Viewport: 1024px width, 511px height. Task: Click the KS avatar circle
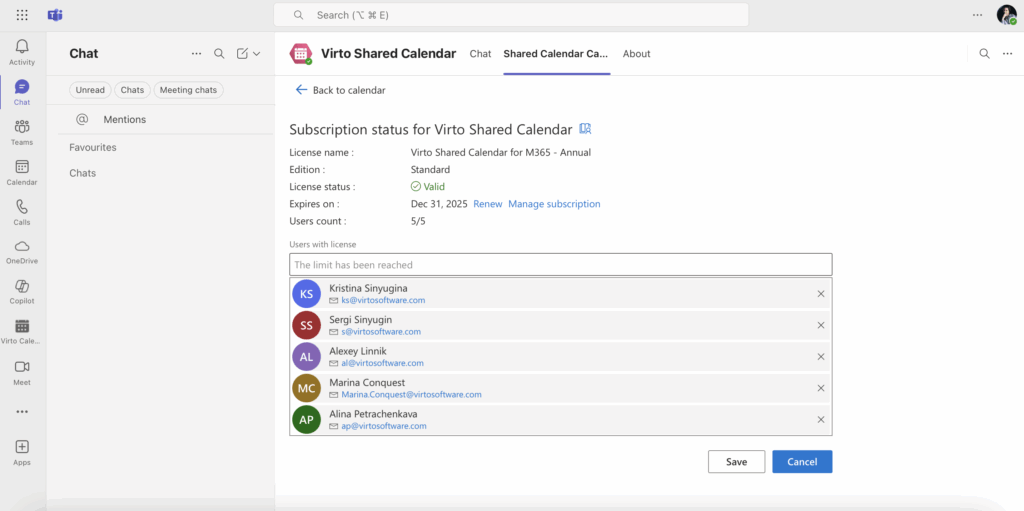point(306,293)
